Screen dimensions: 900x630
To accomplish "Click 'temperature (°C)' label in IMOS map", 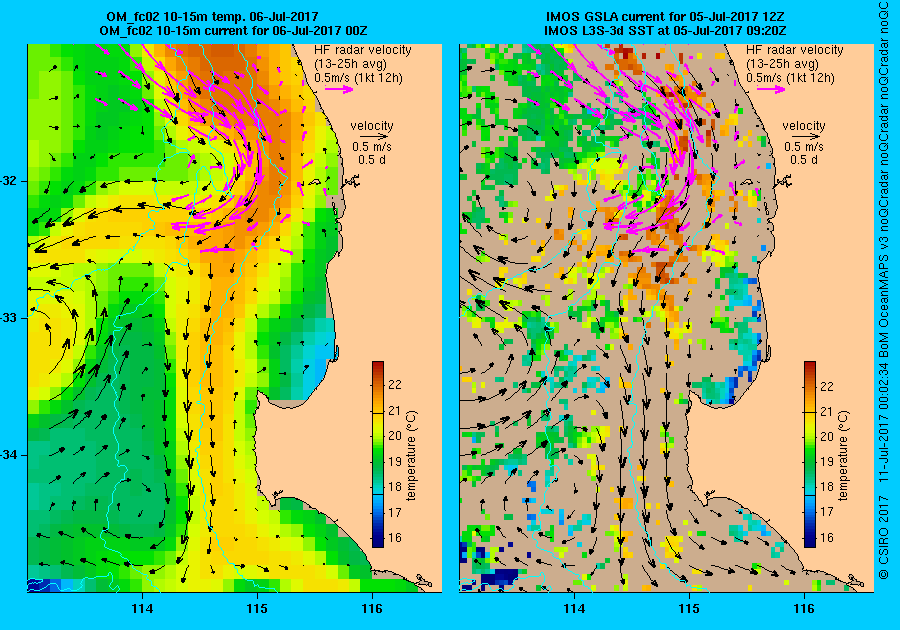I will 844,456.
